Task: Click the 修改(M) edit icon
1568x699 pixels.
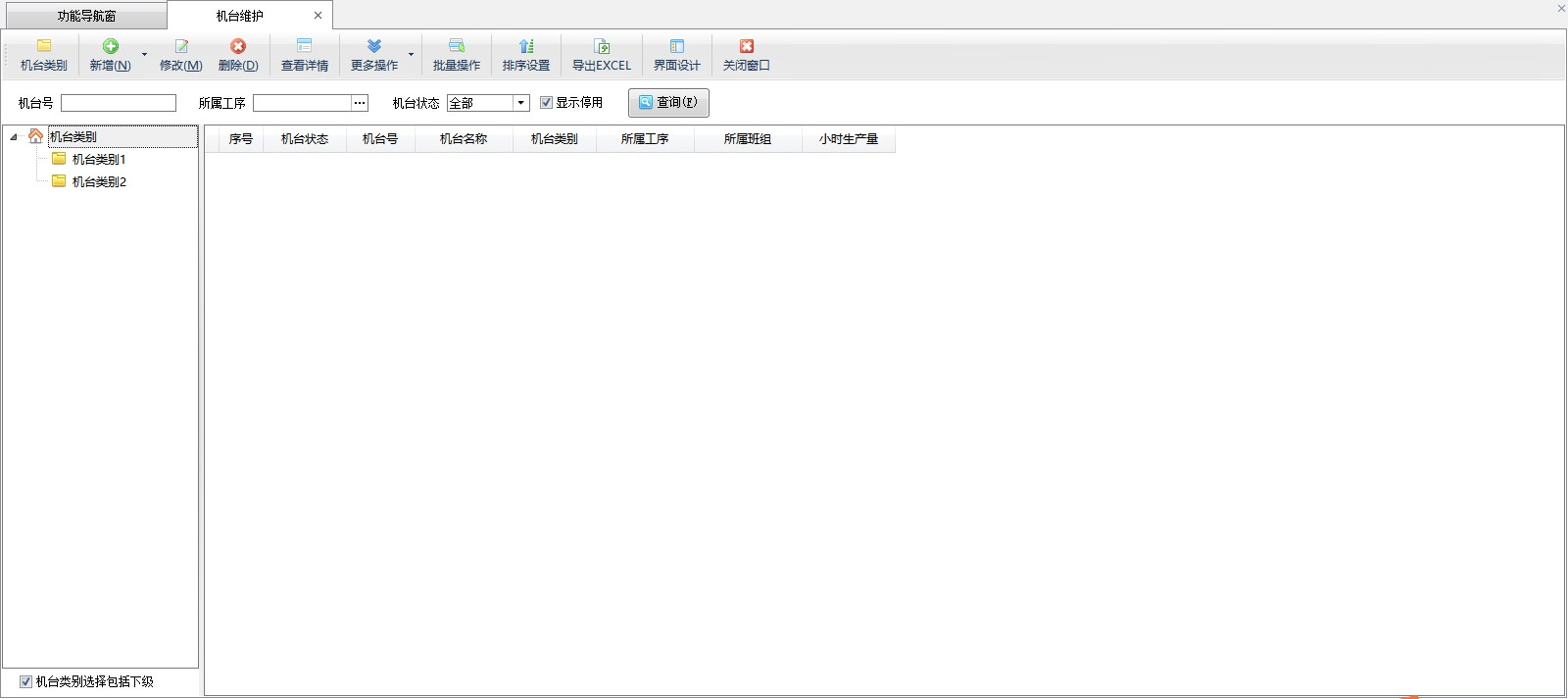Action: 181,46
